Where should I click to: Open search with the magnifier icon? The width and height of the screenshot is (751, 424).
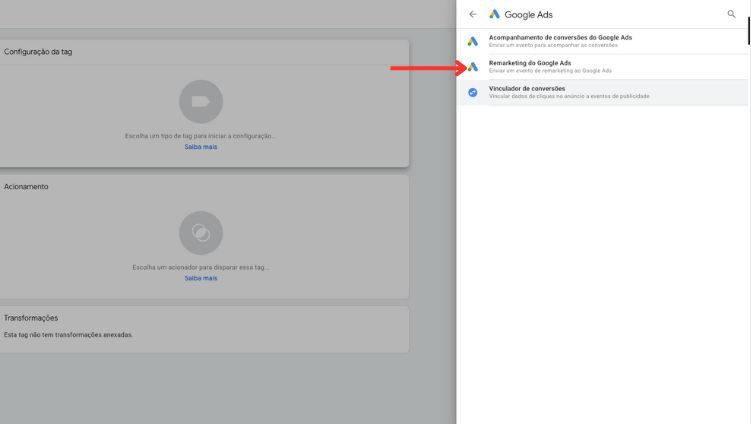(x=731, y=14)
